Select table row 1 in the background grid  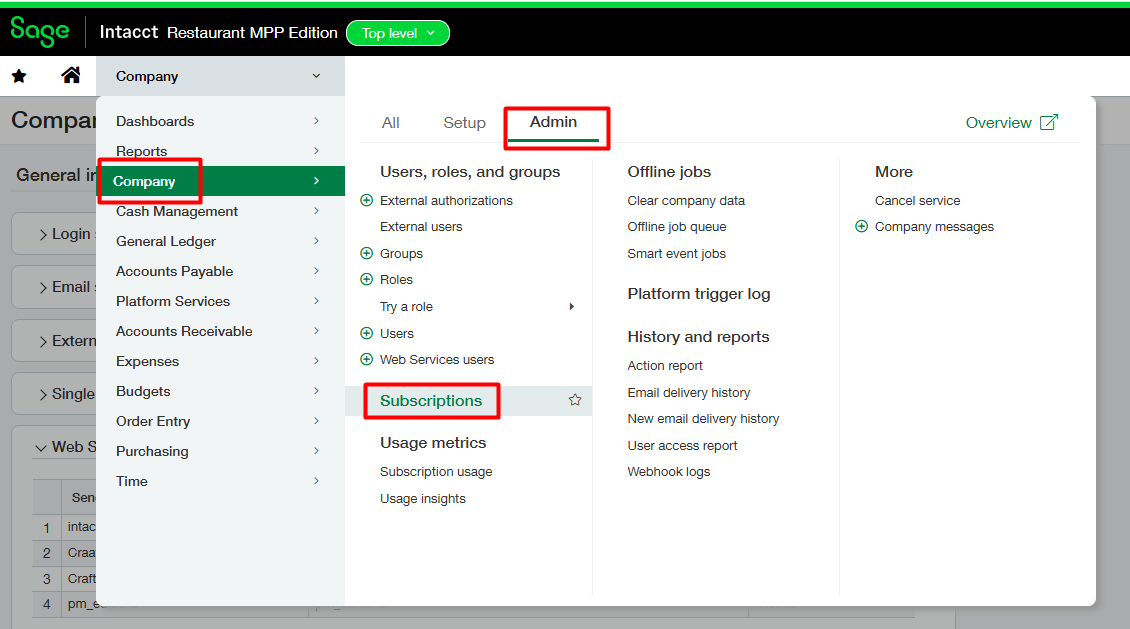point(47,527)
